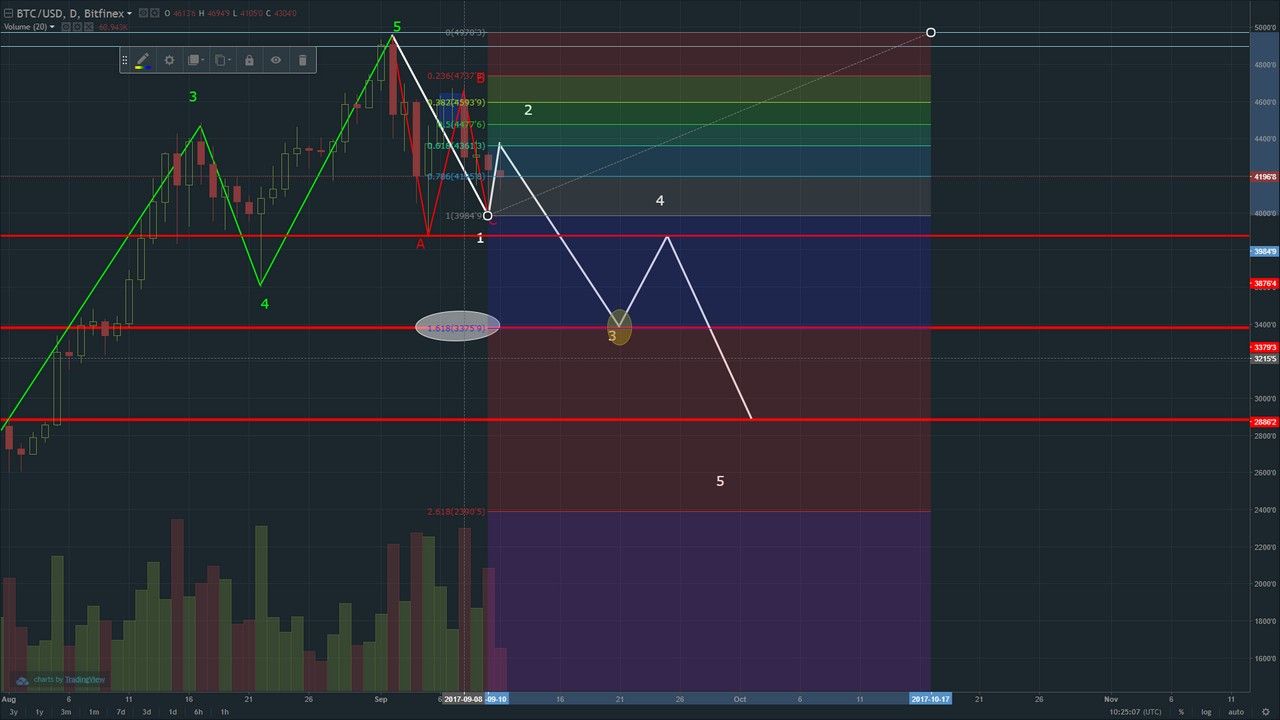Screen dimensions: 1280x720
Task: Click the 2017-10-17 date marker
Action: (930, 699)
